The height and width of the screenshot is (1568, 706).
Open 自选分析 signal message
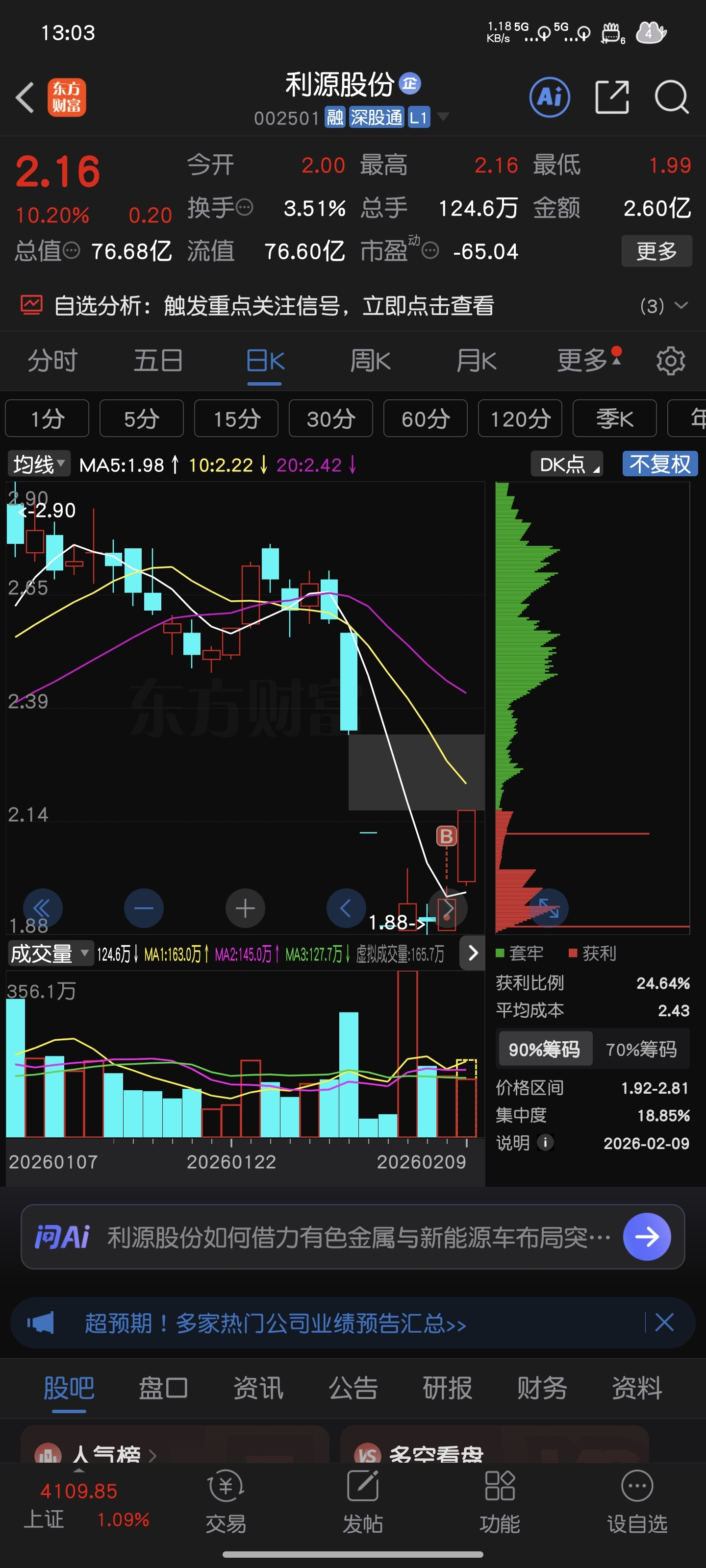[x=274, y=305]
